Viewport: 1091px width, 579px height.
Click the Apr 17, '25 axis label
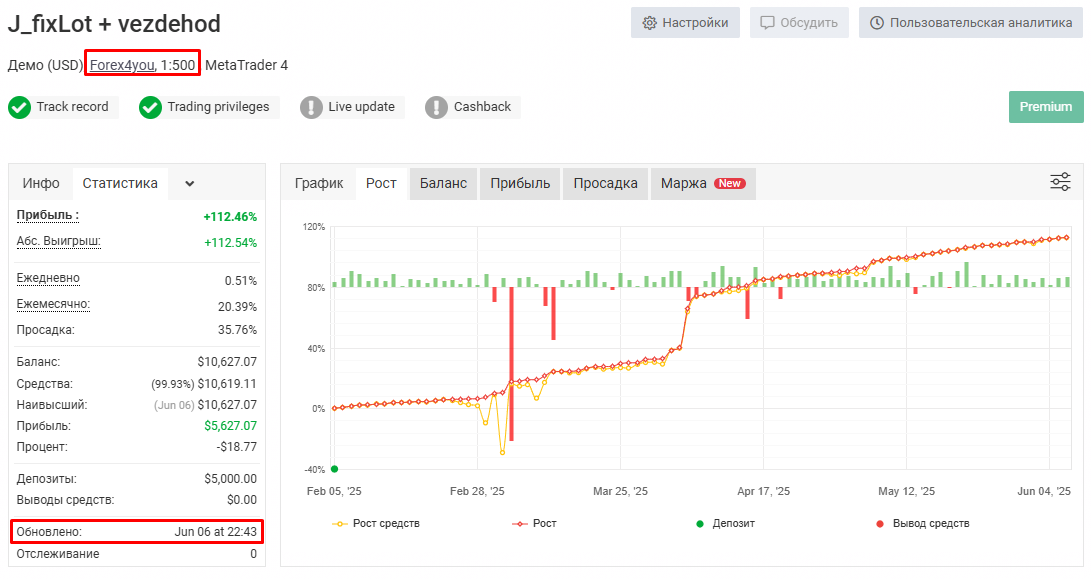pyautogui.click(x=763, y=491)
